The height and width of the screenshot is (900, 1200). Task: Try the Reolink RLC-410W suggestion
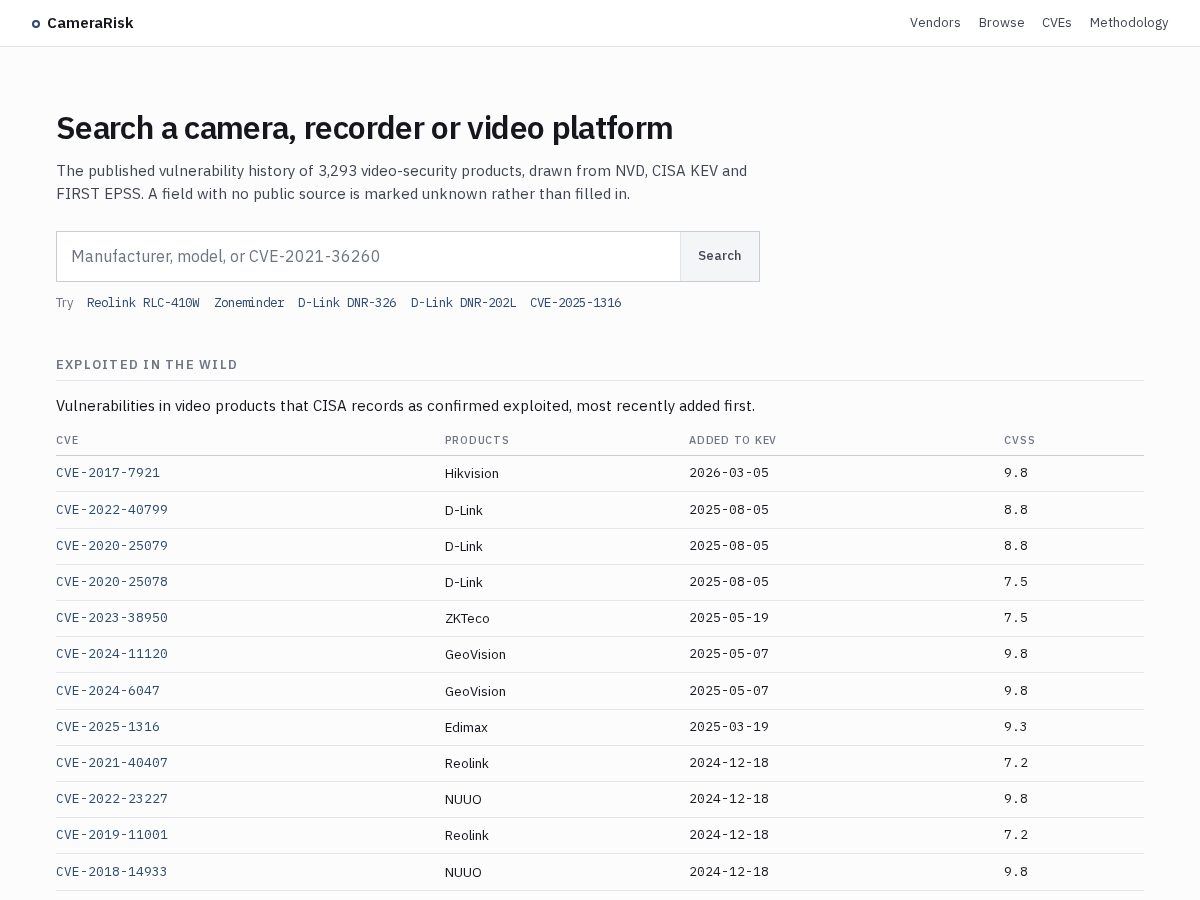[143, 303]
